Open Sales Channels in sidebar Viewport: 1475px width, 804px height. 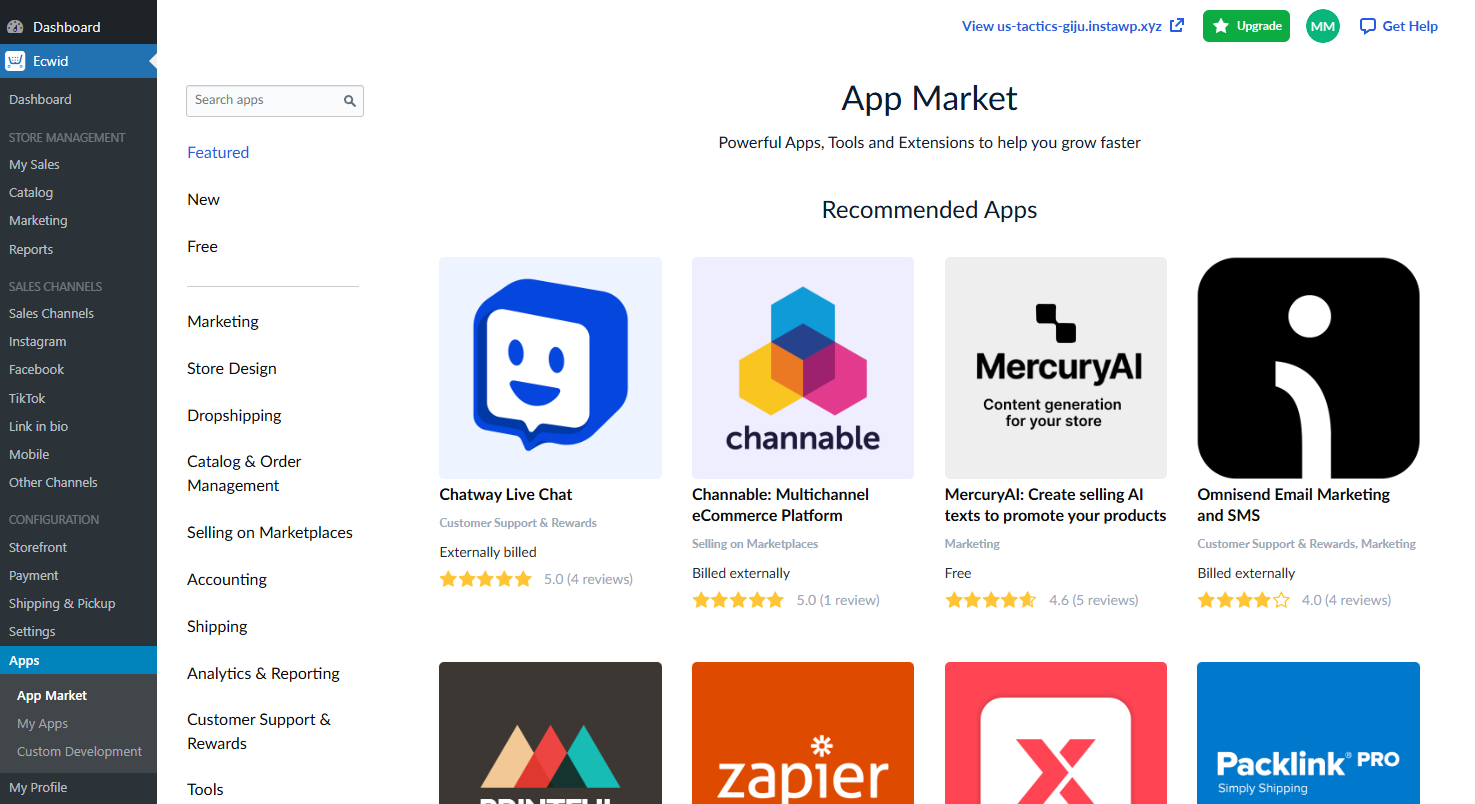51,314
